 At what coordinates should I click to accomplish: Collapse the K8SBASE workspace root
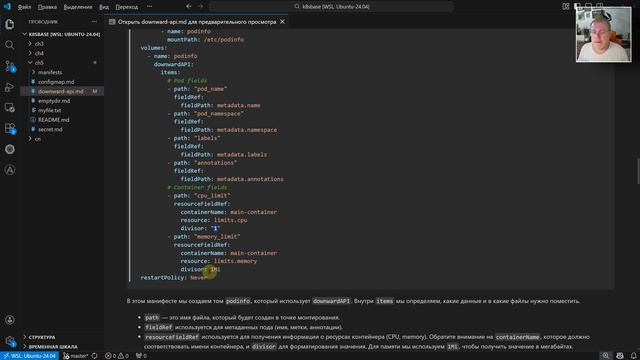pyautogui.click(x=64, y=34)
